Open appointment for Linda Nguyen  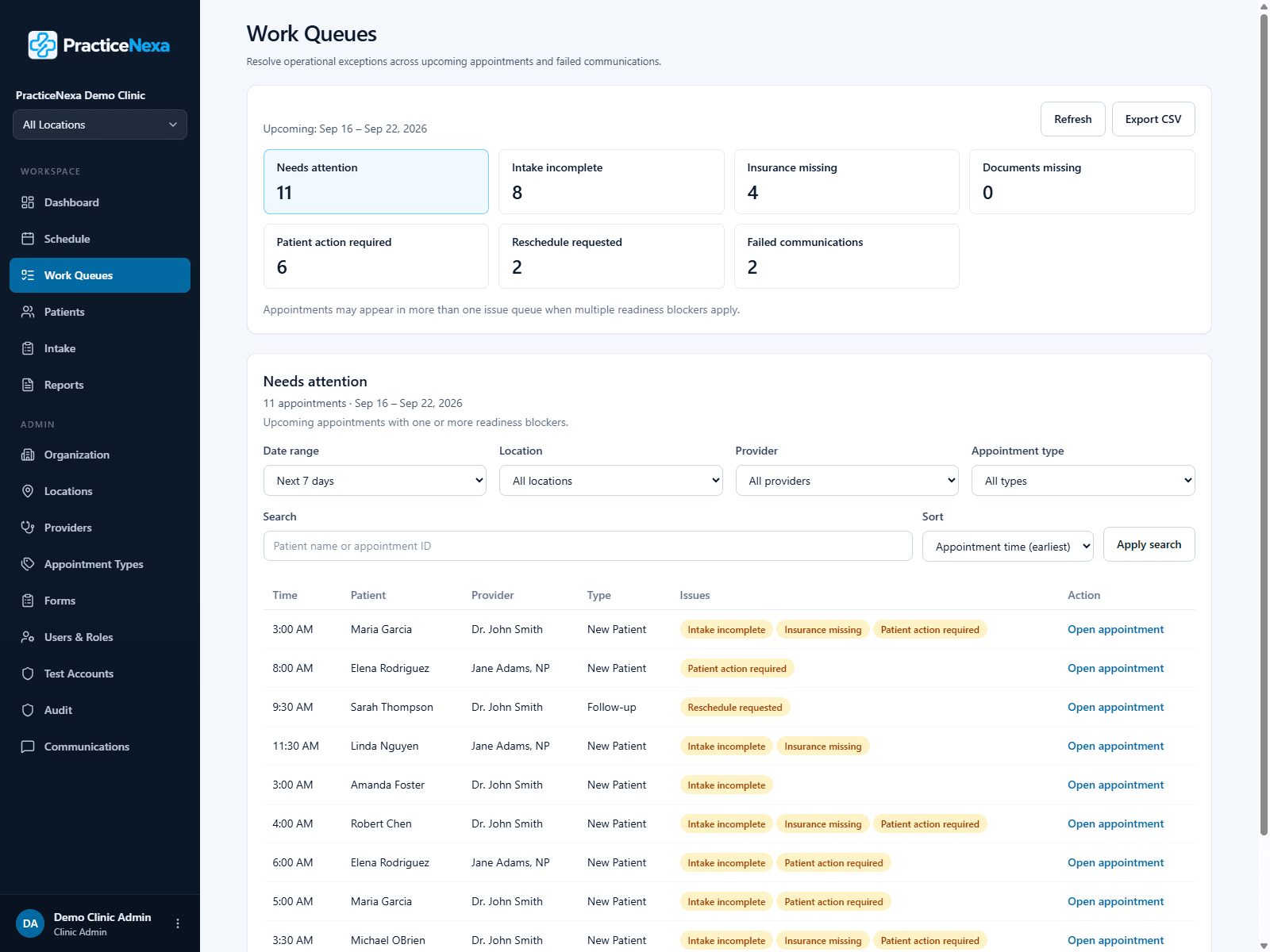tap(1115, 746)
